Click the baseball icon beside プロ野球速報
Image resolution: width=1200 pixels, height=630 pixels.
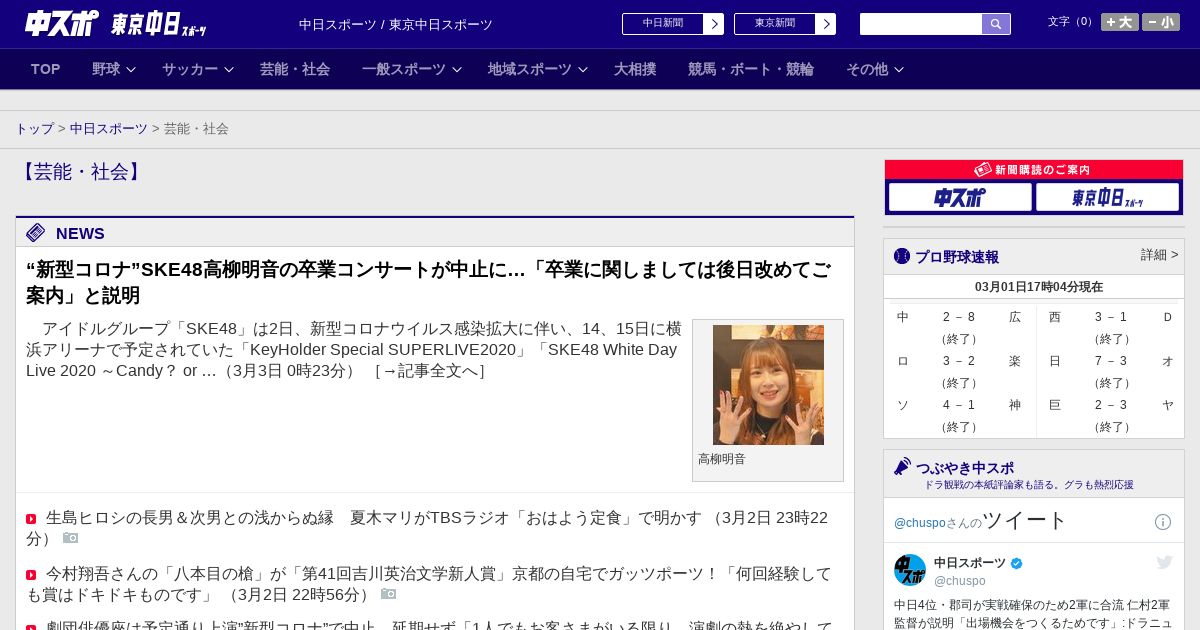click(x=902, y=256)
